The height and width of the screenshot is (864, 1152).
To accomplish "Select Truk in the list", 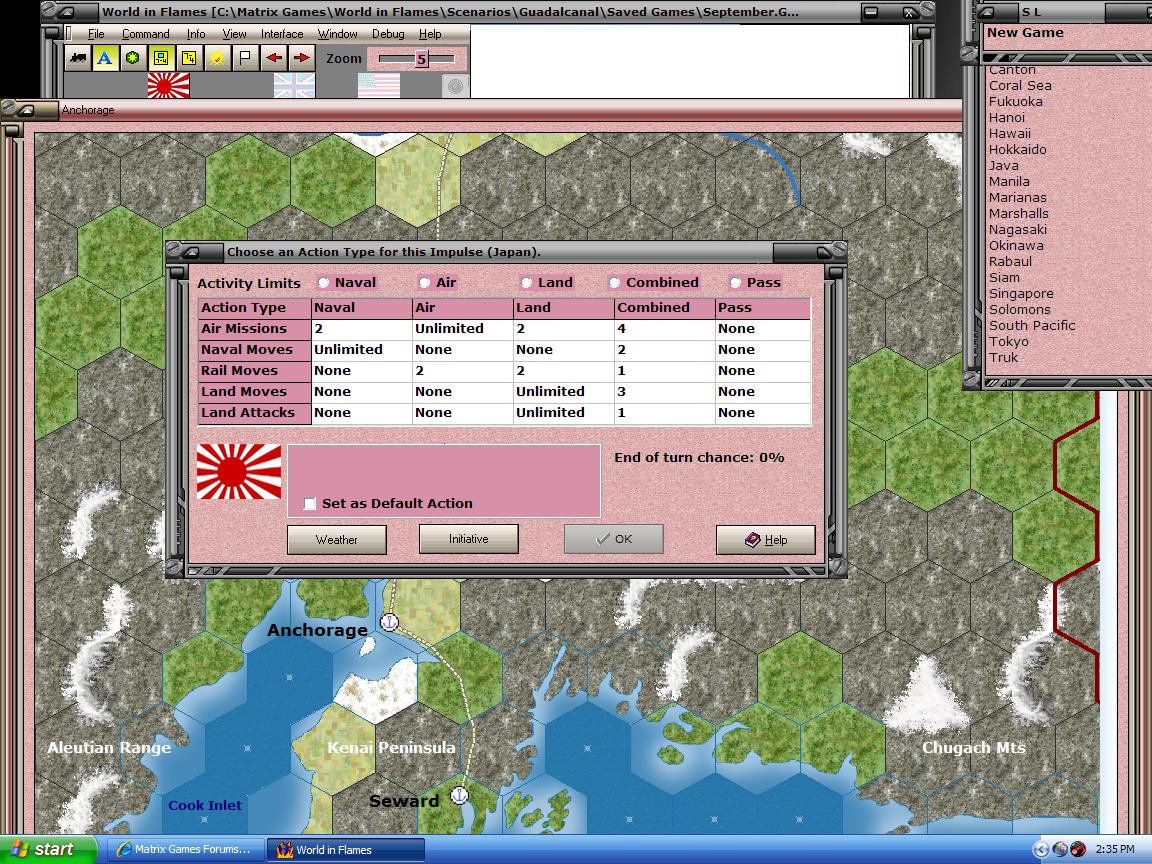I will [1003, 358].
